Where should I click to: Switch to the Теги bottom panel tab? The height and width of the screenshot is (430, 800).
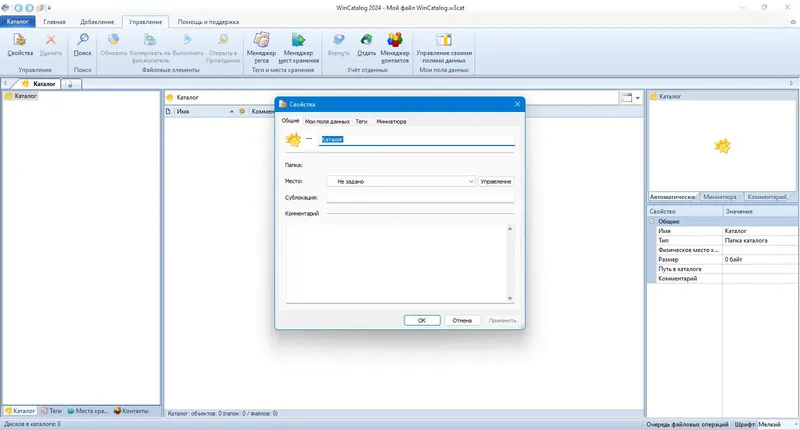click(x=52, y=411)
